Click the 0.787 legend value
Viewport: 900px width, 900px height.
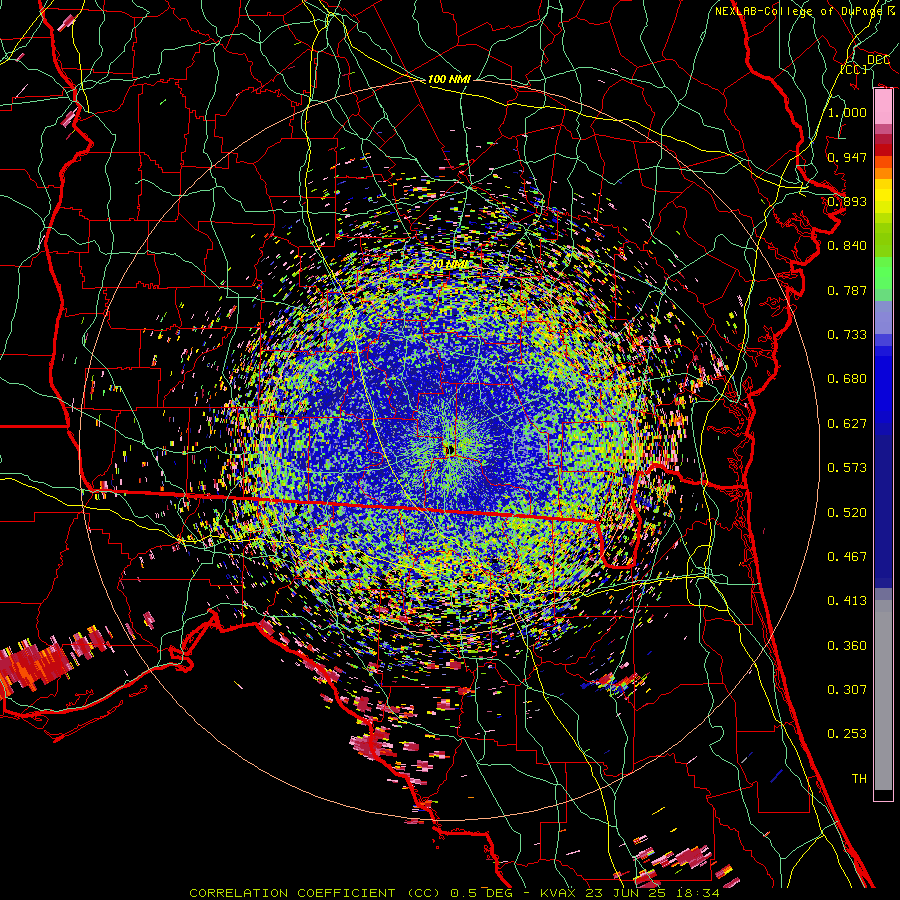847,290
